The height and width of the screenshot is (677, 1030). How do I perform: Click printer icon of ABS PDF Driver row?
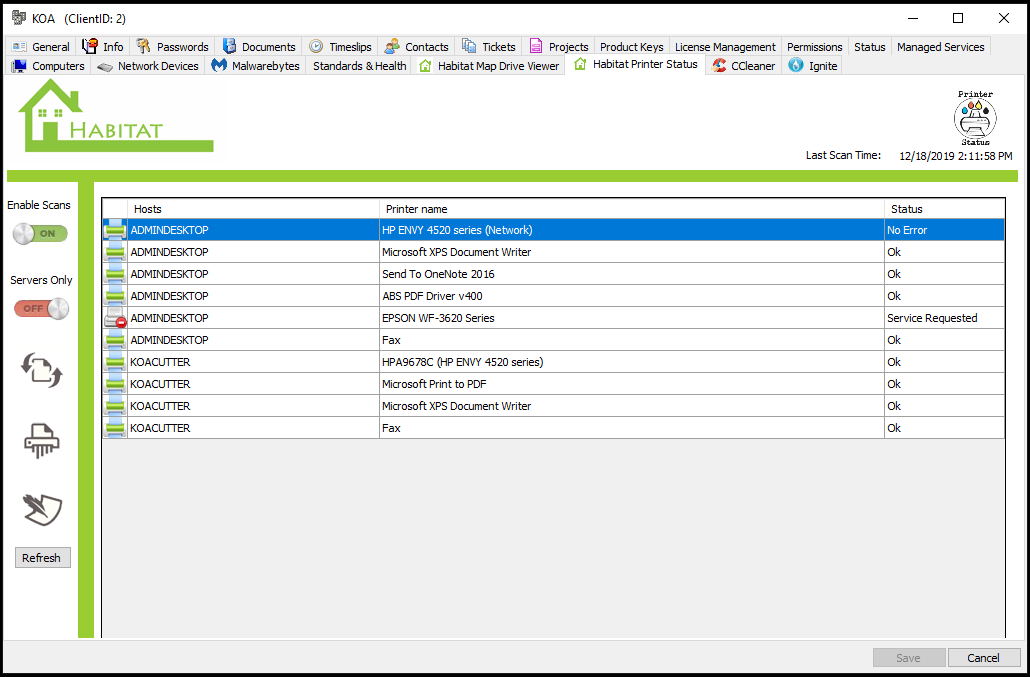point(116,296)
